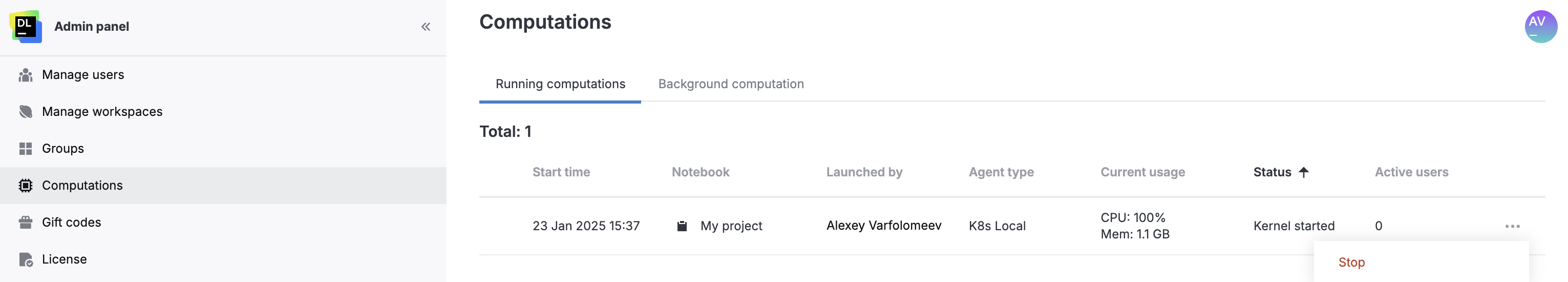Click the License icon
Screen dimensions: 1568x282
26,259
